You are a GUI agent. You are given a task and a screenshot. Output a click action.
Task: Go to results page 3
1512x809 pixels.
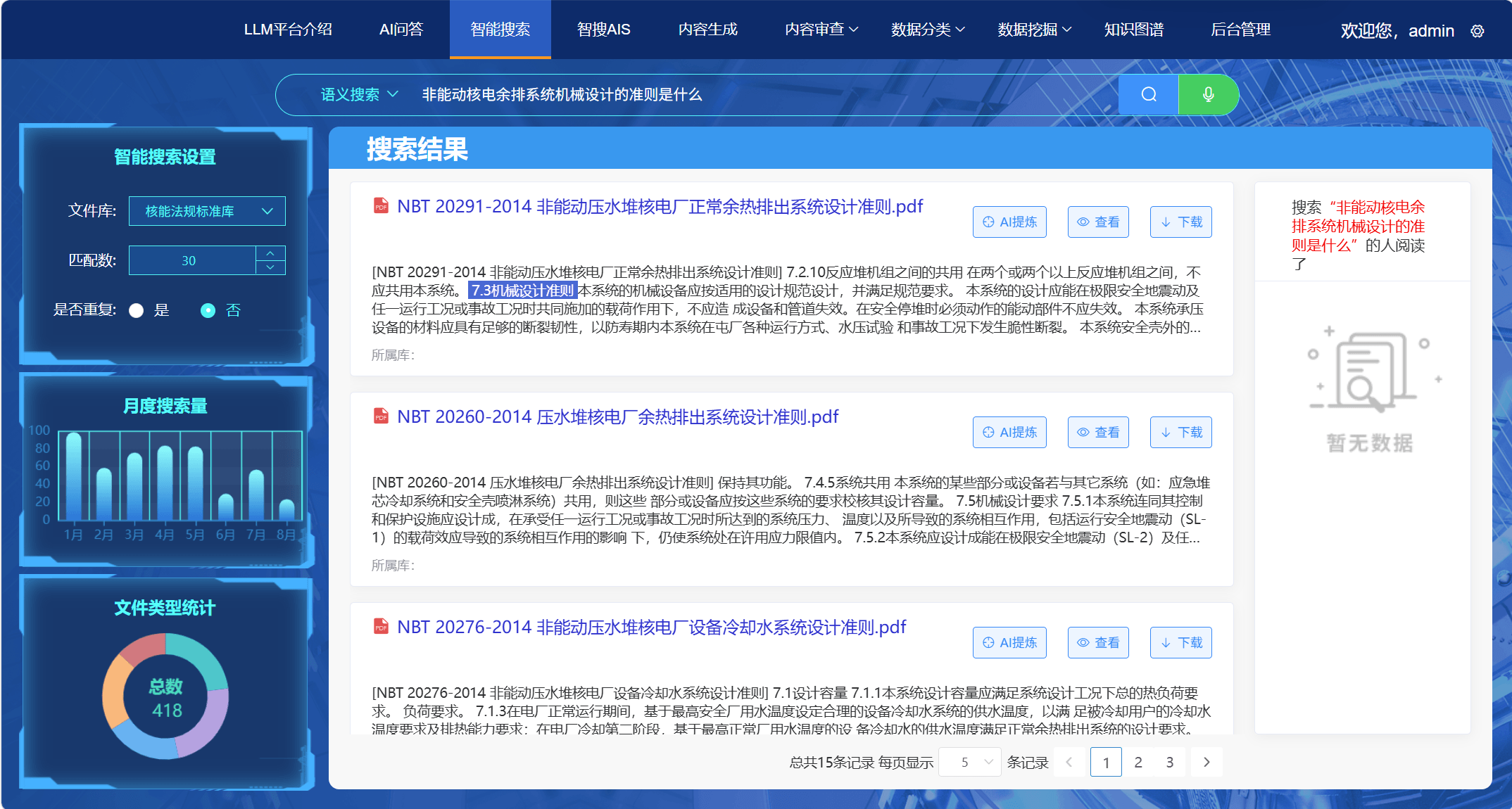tap(1170, 763)
